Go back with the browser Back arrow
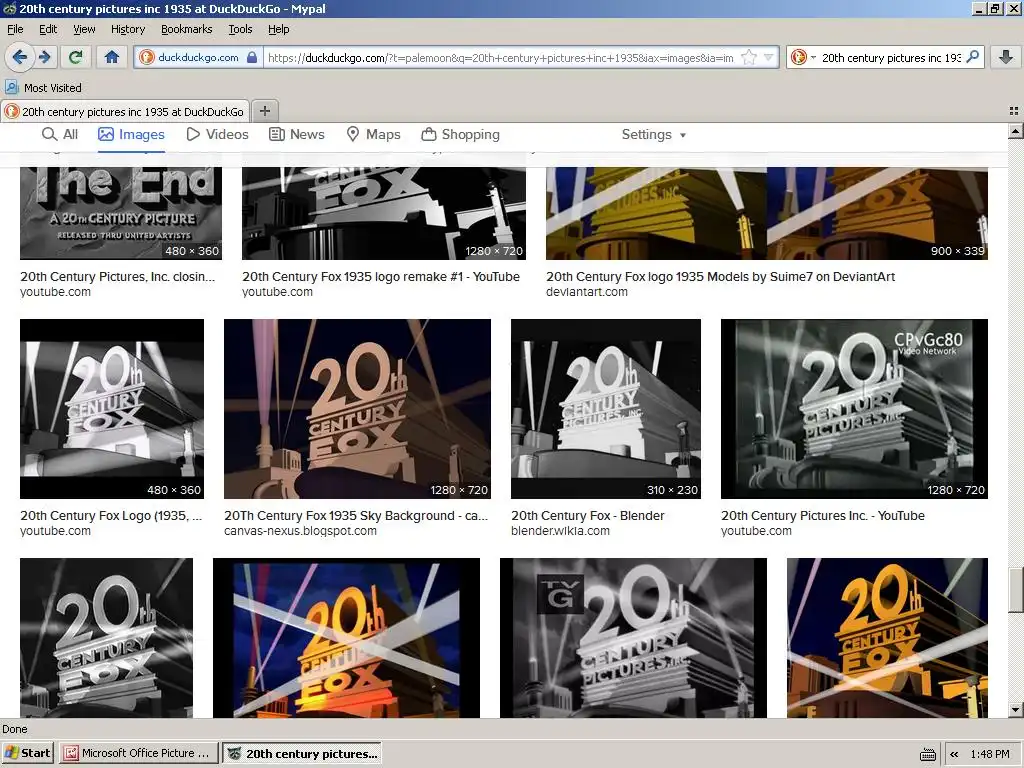 pos(20,57)
